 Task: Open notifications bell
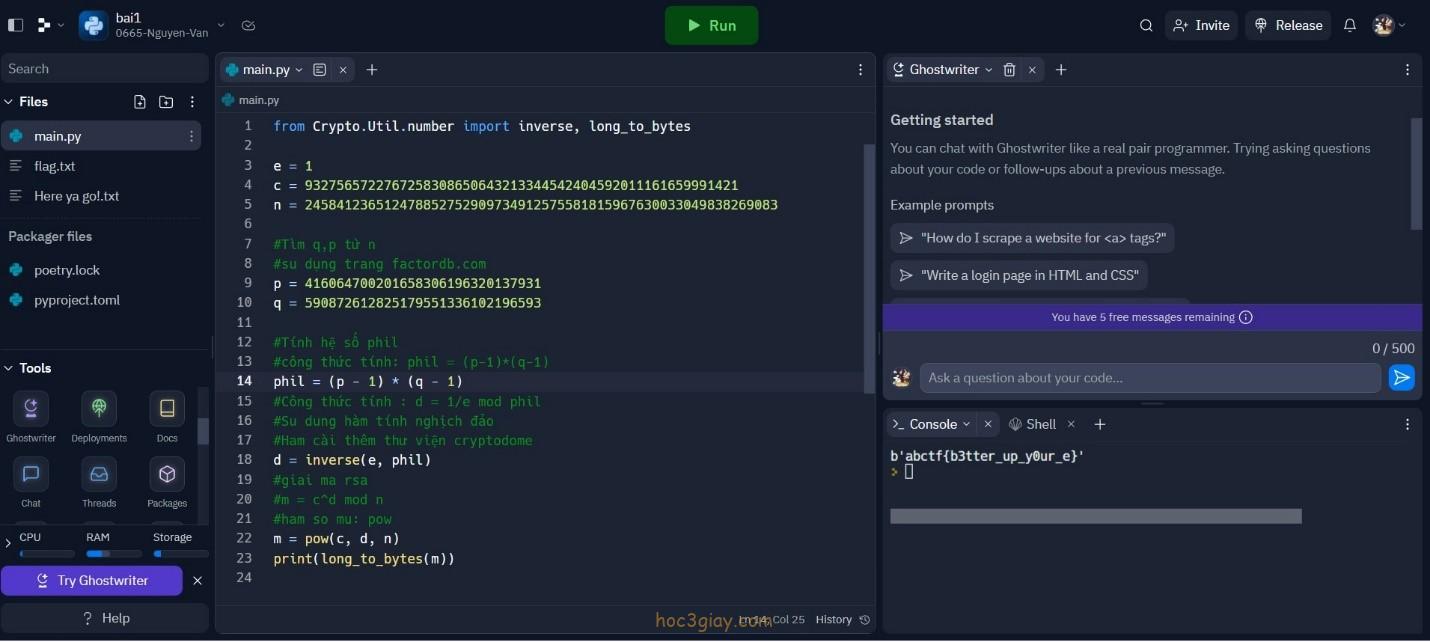[1350, 26]
